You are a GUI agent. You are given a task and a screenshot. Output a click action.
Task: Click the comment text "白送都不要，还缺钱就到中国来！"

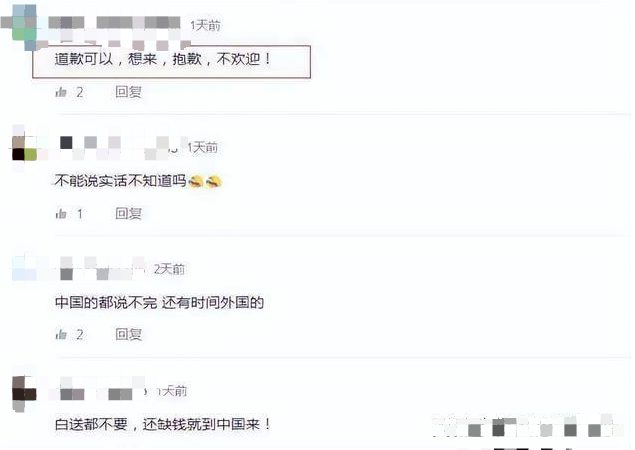point(163,424)
